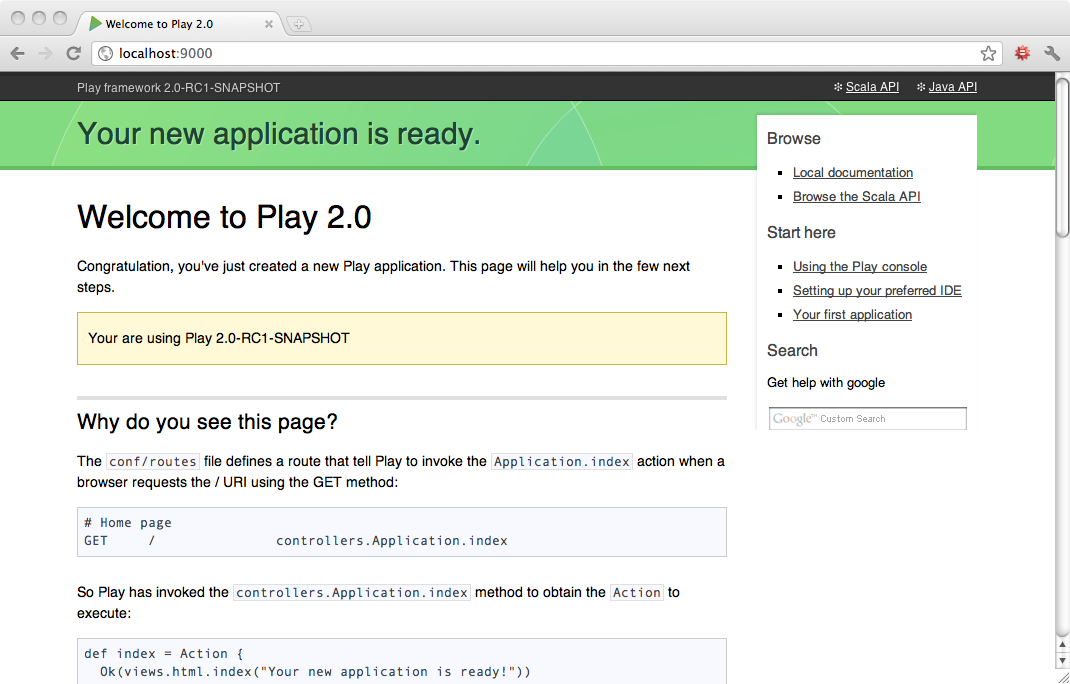This screenshot has height=684, width=1070.
Task: Reload the page with the refresh icon
Action: pos(73,54)
